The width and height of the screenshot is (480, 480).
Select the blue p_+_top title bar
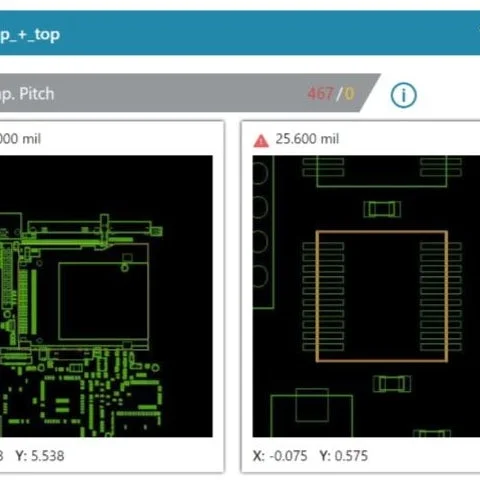pyautogui.click(x=240, y=33)
